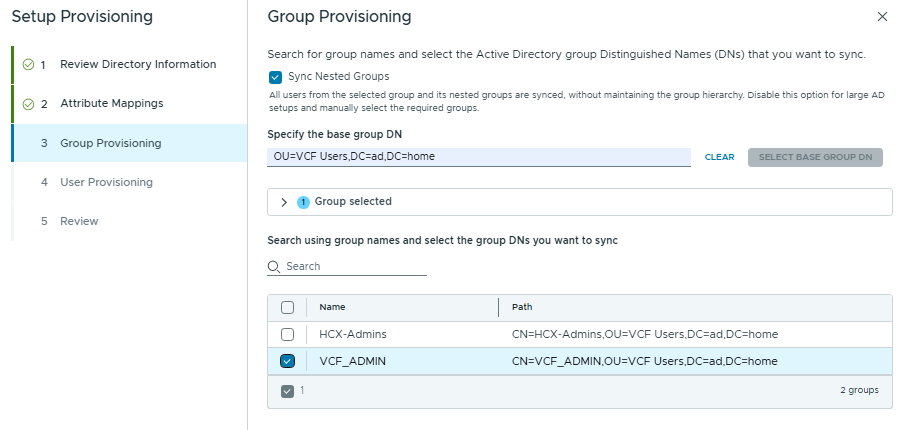Expand the Group selected section
Image resolution: width=905 pixels, height=430 pixels.
pyautogui.click(x=284, y=202)
